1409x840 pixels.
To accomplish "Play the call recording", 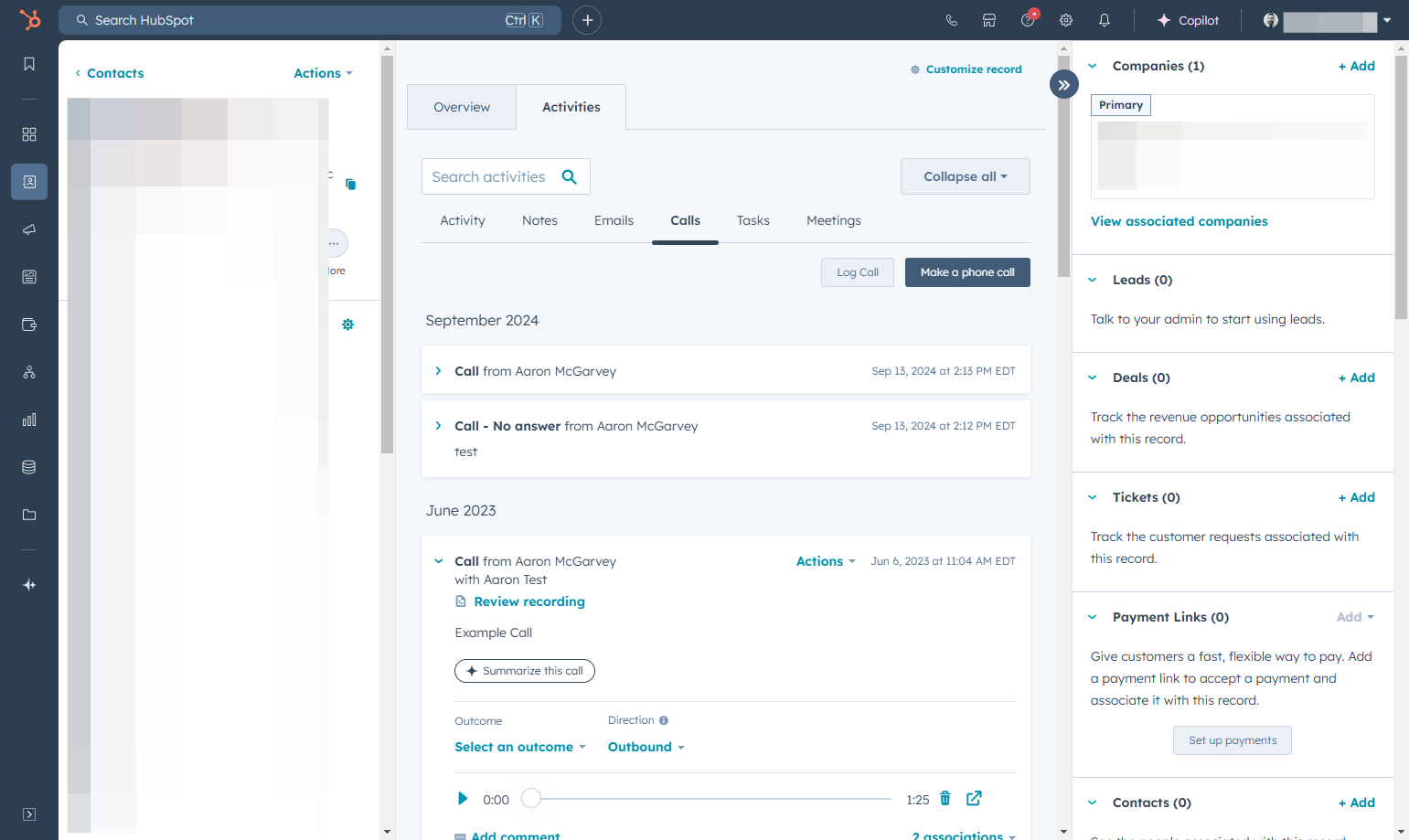I will 463,799.
